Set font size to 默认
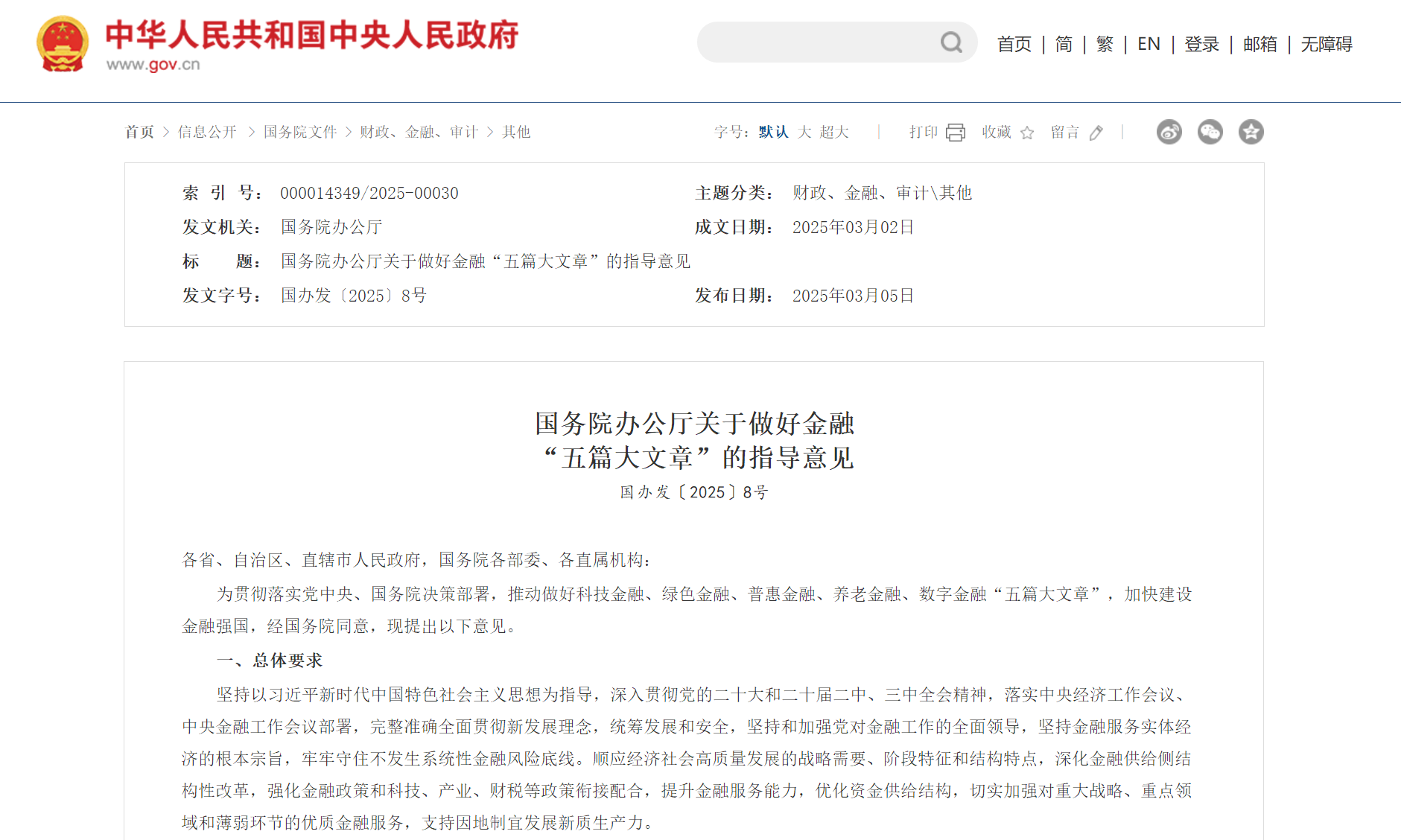This screenshot has width=1401, height=840. click(773, 132)
